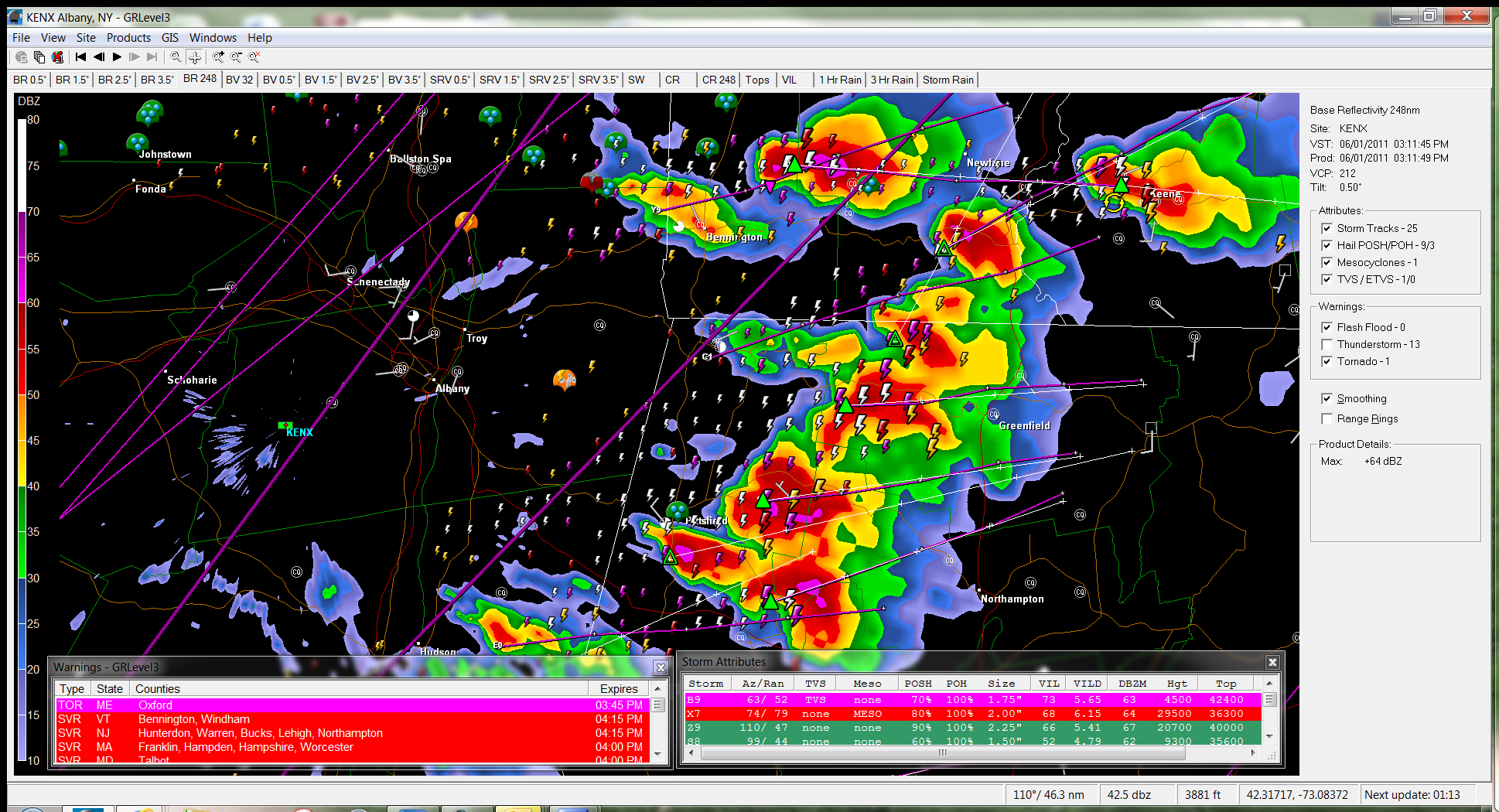Image resolution: width=1499 pixels, height=812 pixels.
Task: Close the Warnings panel
Action: [661, 667]
